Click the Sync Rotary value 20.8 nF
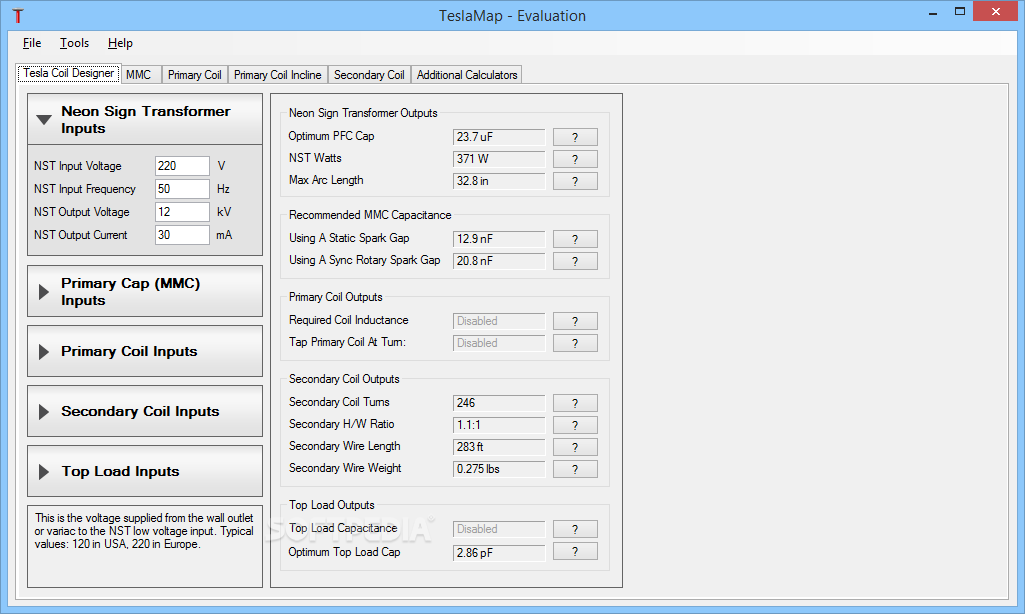1025x614 pixels. pos(499,261)
